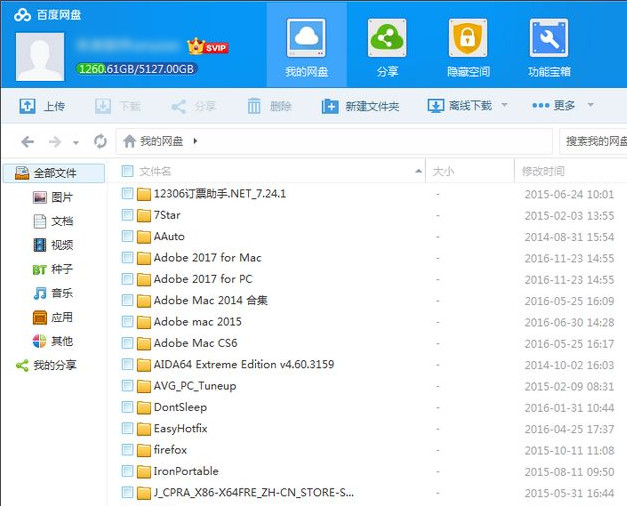Click the 百度网盘 logo

[x=48, y=15]
